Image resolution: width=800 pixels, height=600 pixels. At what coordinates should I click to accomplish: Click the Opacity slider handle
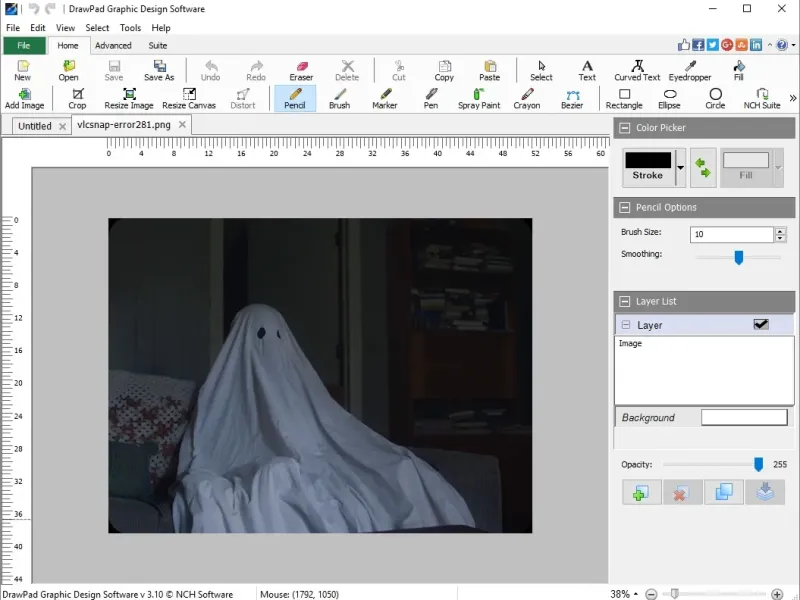click(x=759, y=464)
